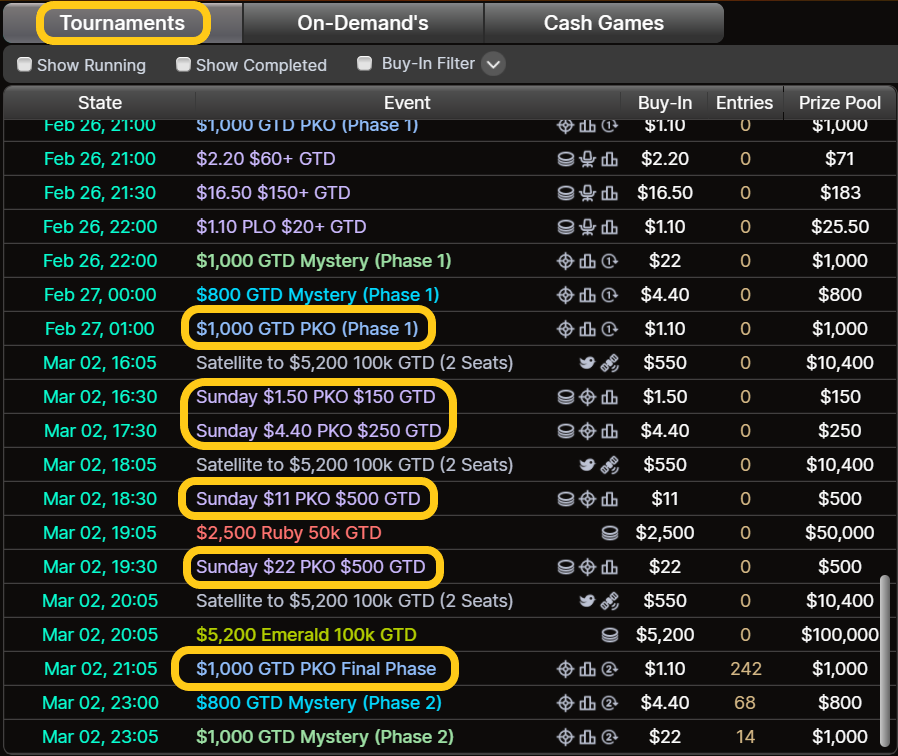Click the satellite icon on the 20:05 Satellite row

(609, 601)
